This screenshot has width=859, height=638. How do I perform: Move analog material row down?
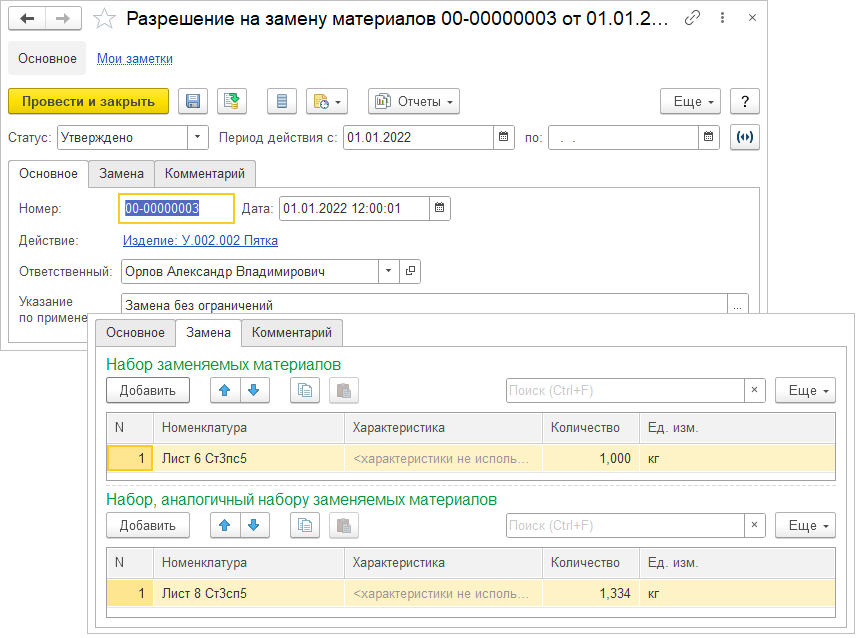(x=254, y=525)
